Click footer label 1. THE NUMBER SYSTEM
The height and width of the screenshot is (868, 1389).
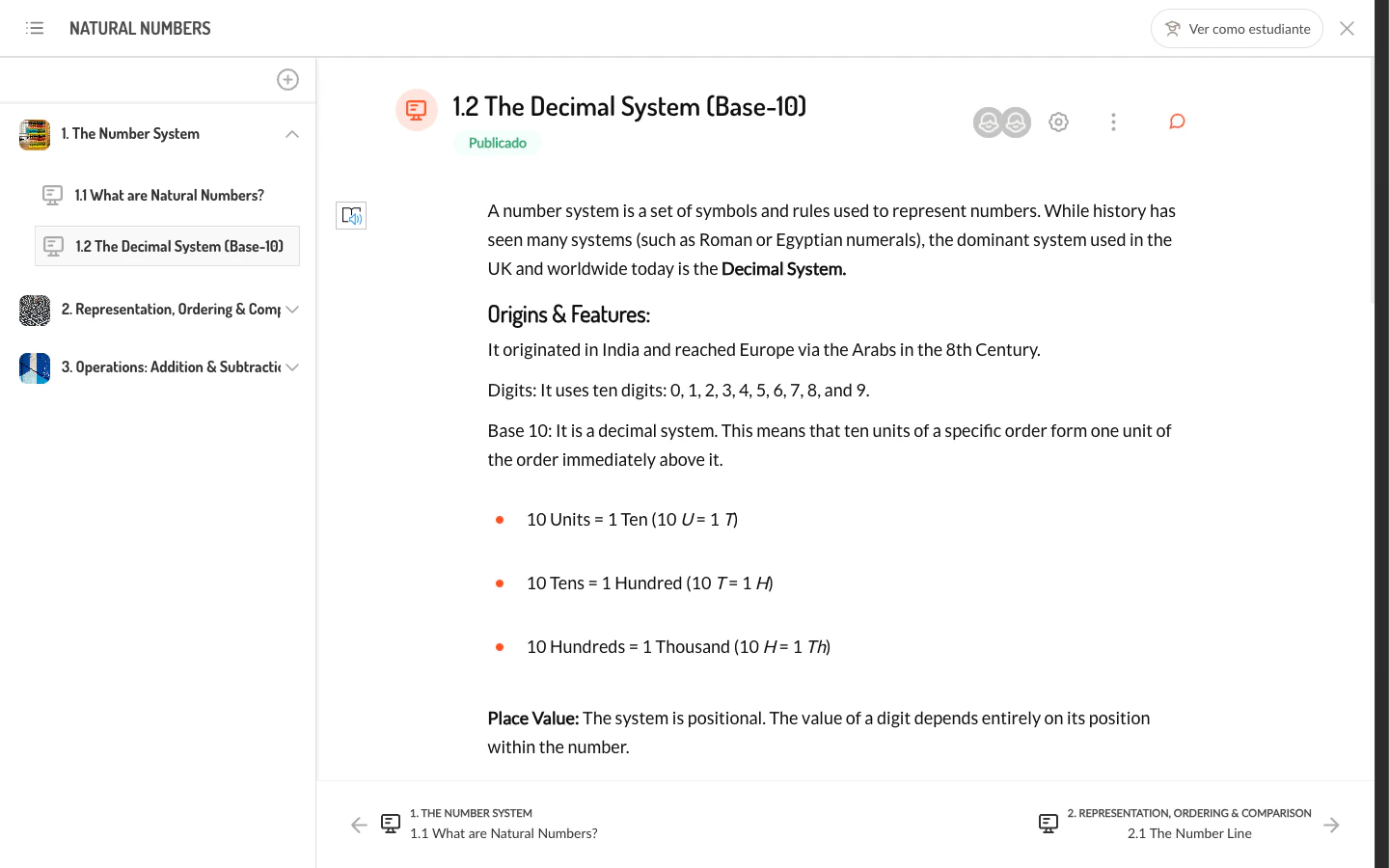click(471, 813)
